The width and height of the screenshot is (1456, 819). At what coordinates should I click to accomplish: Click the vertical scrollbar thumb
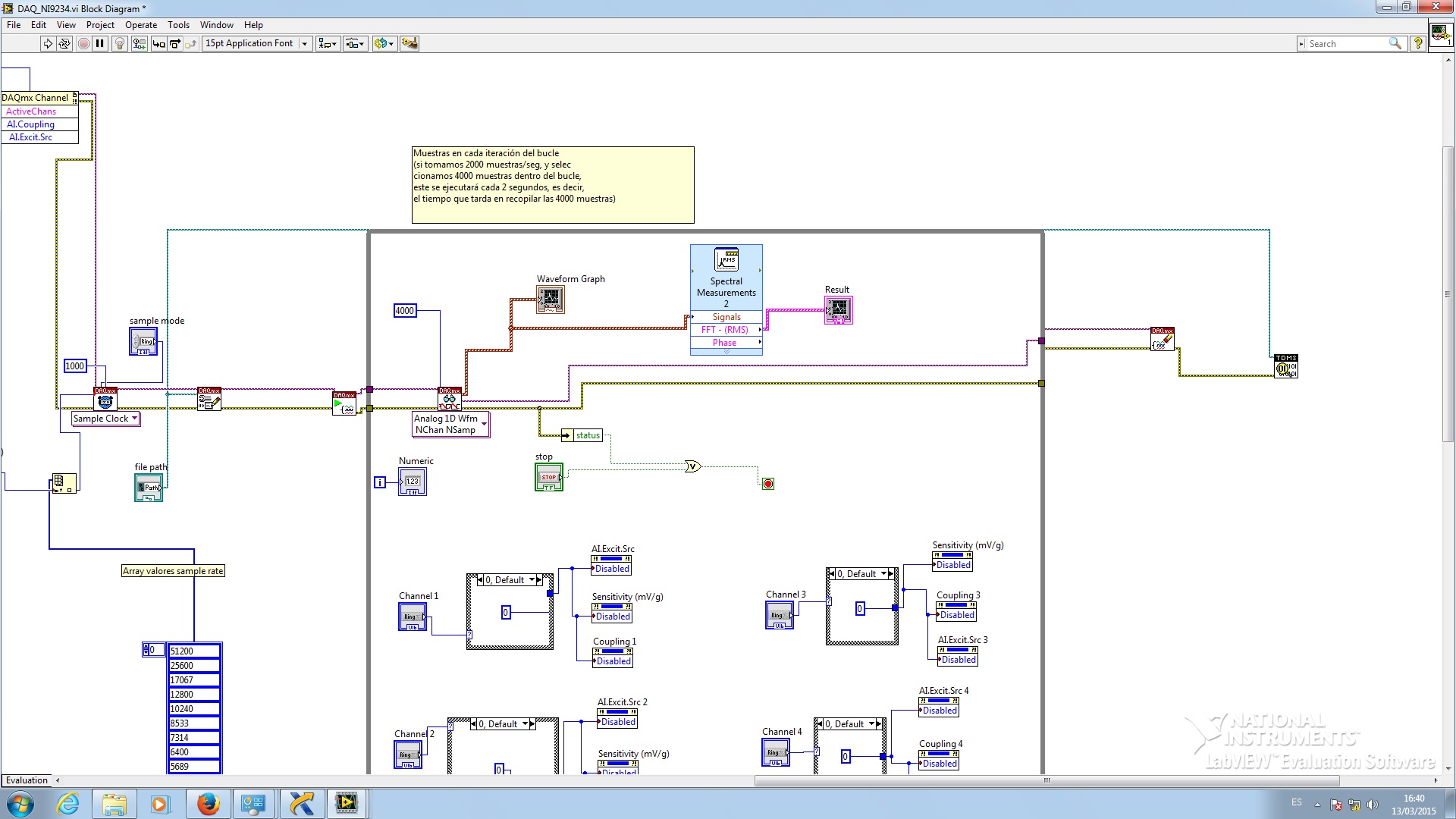(x=1448, y=294)
